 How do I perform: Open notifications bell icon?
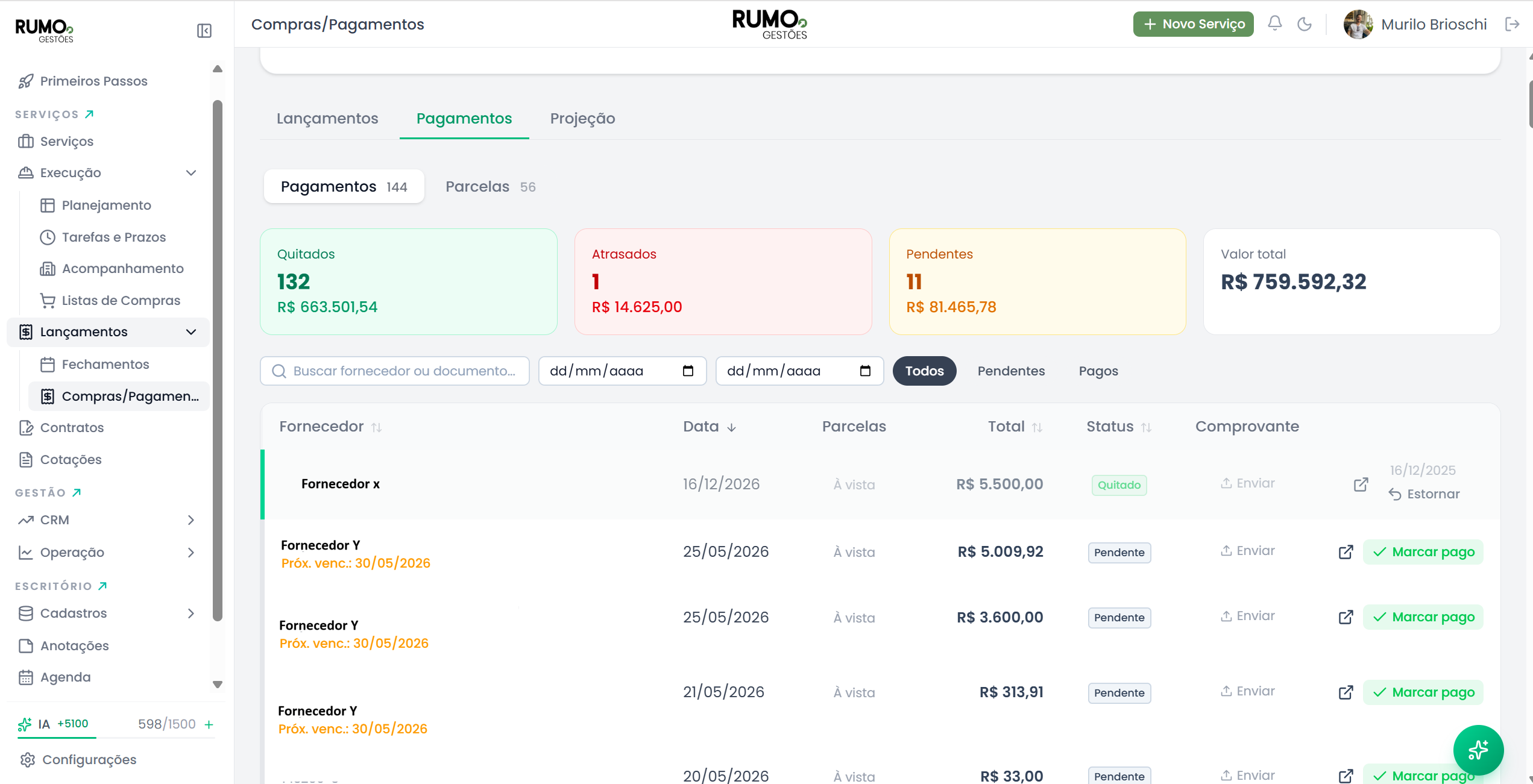click(1274, 24)
